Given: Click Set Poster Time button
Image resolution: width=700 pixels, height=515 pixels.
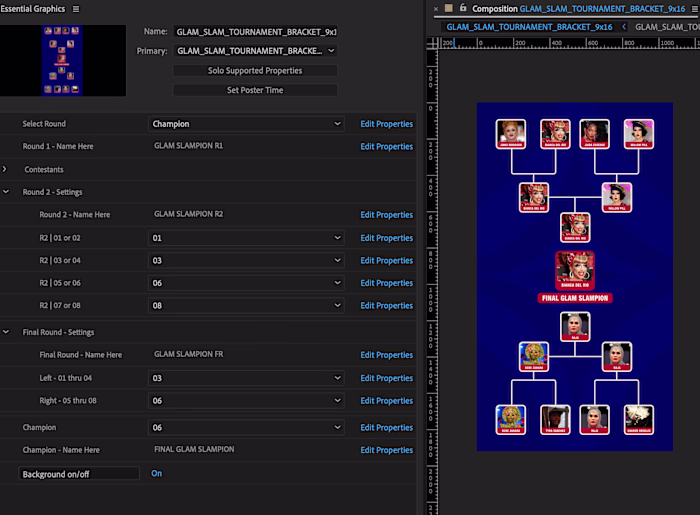Looking at the screenshot, I should click(255, 90).
